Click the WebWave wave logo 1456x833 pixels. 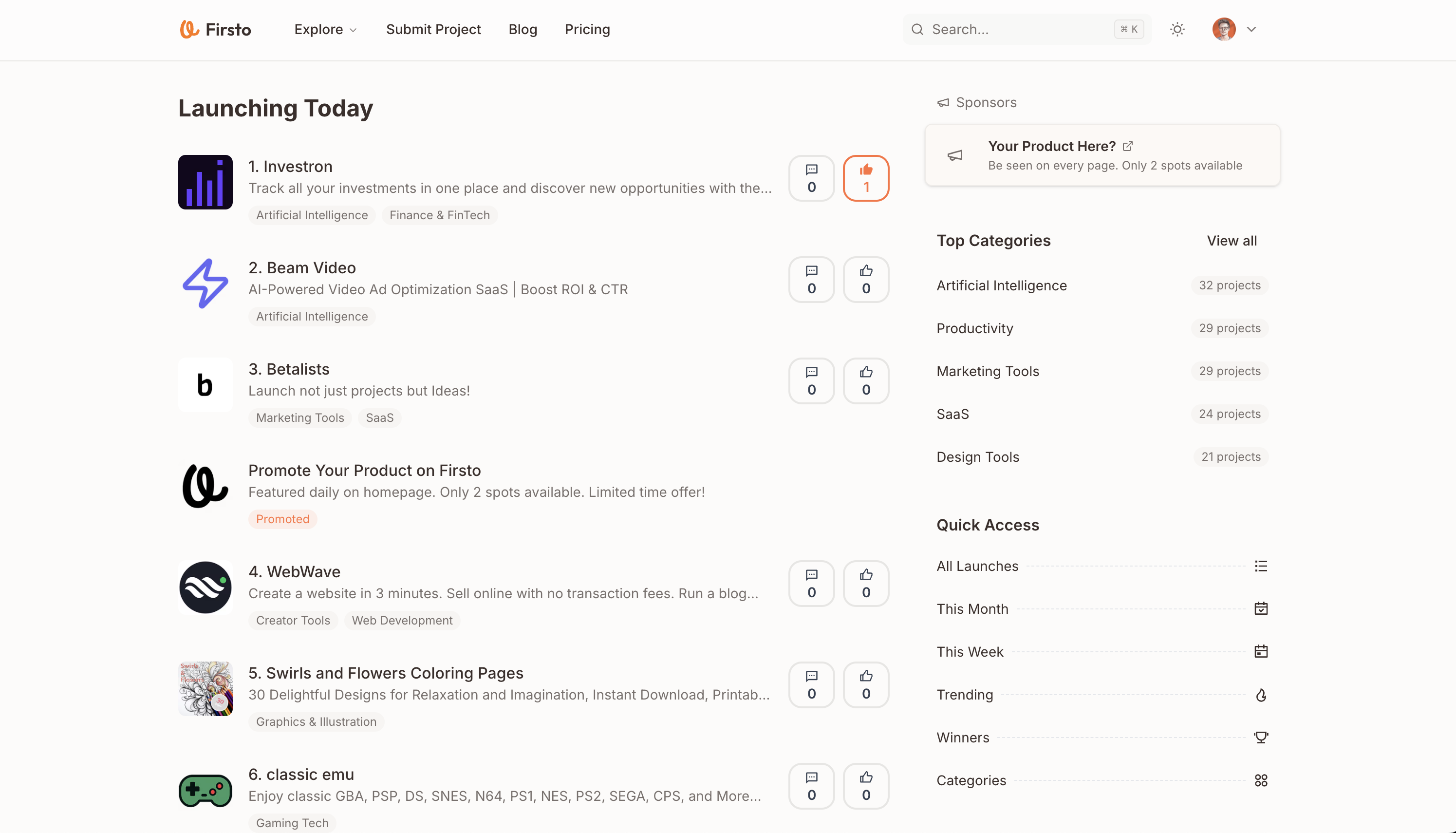[205, 587]
